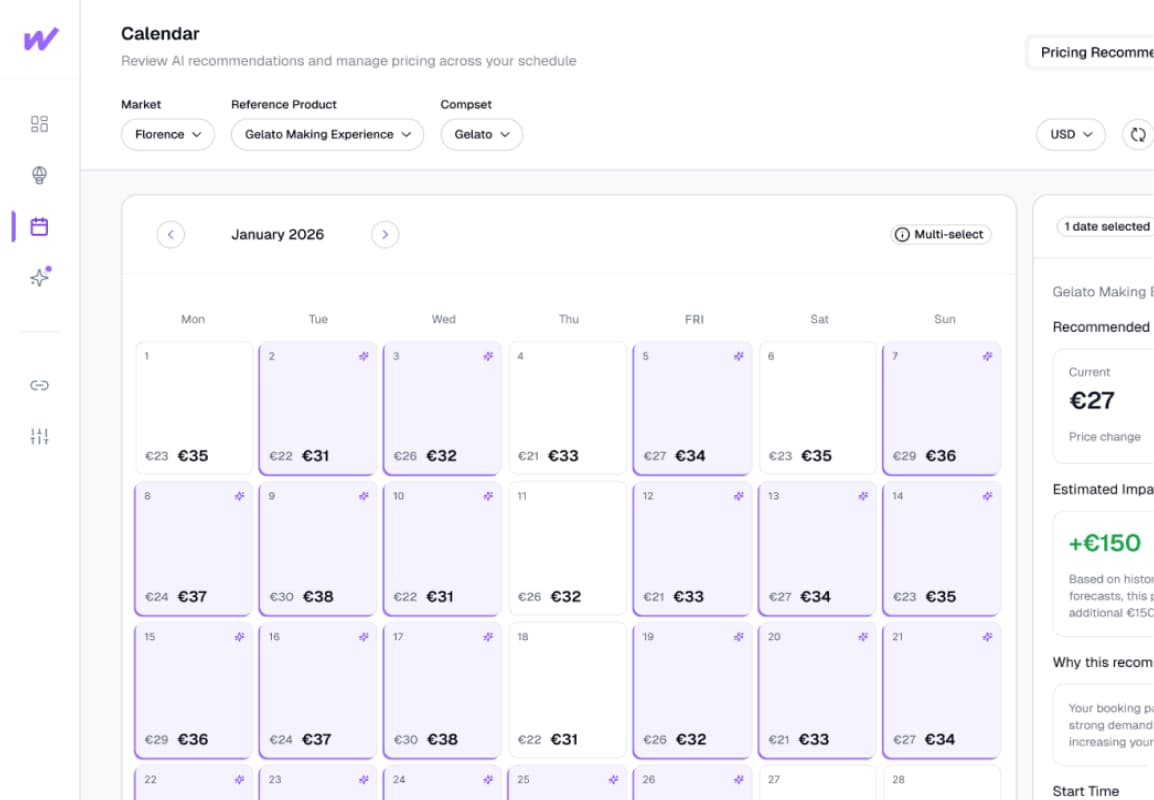
Task: Click the €36 price on day 15
Action: coord(193,740)
